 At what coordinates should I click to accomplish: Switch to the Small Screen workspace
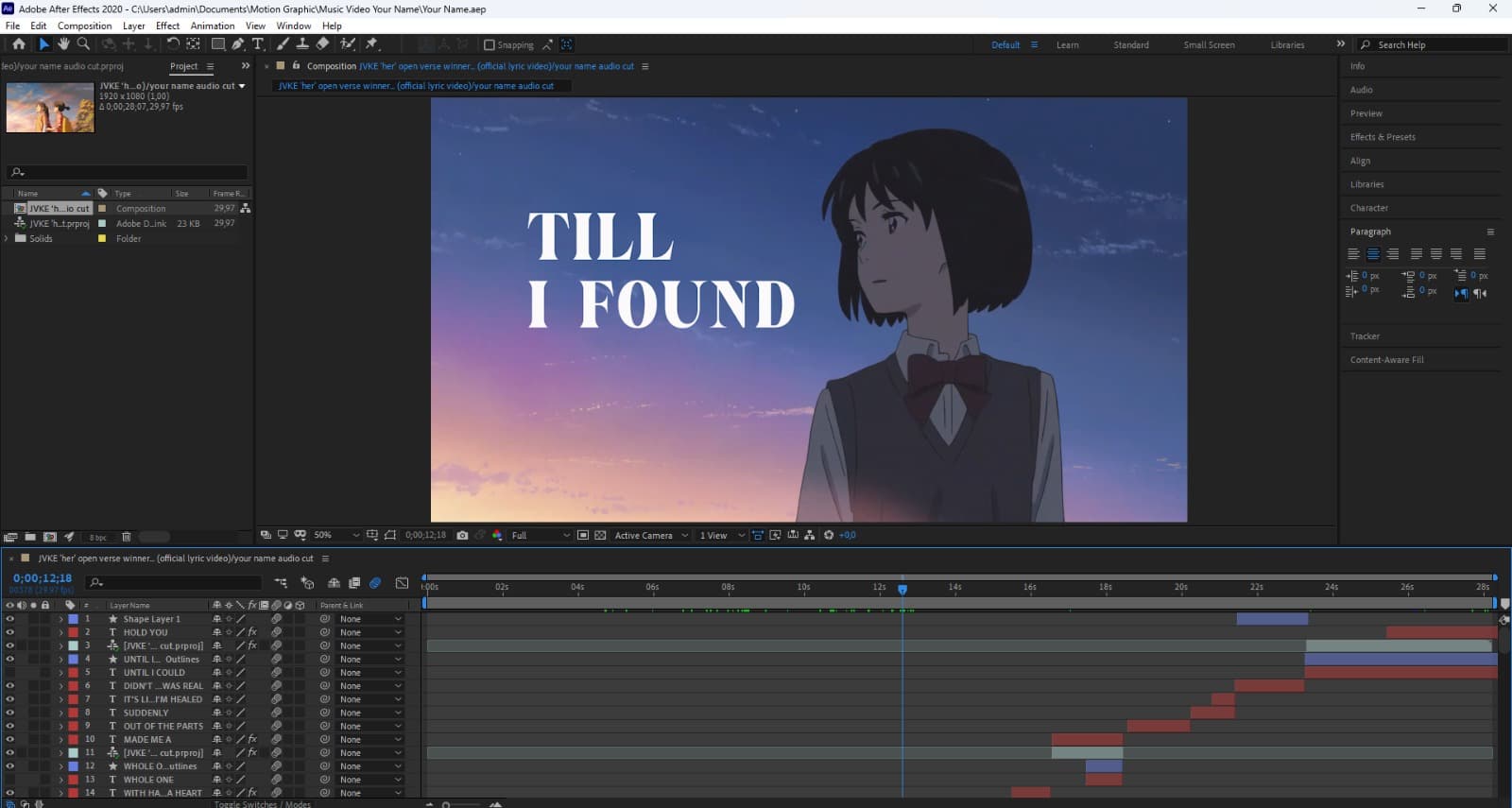coord(1209,44)
